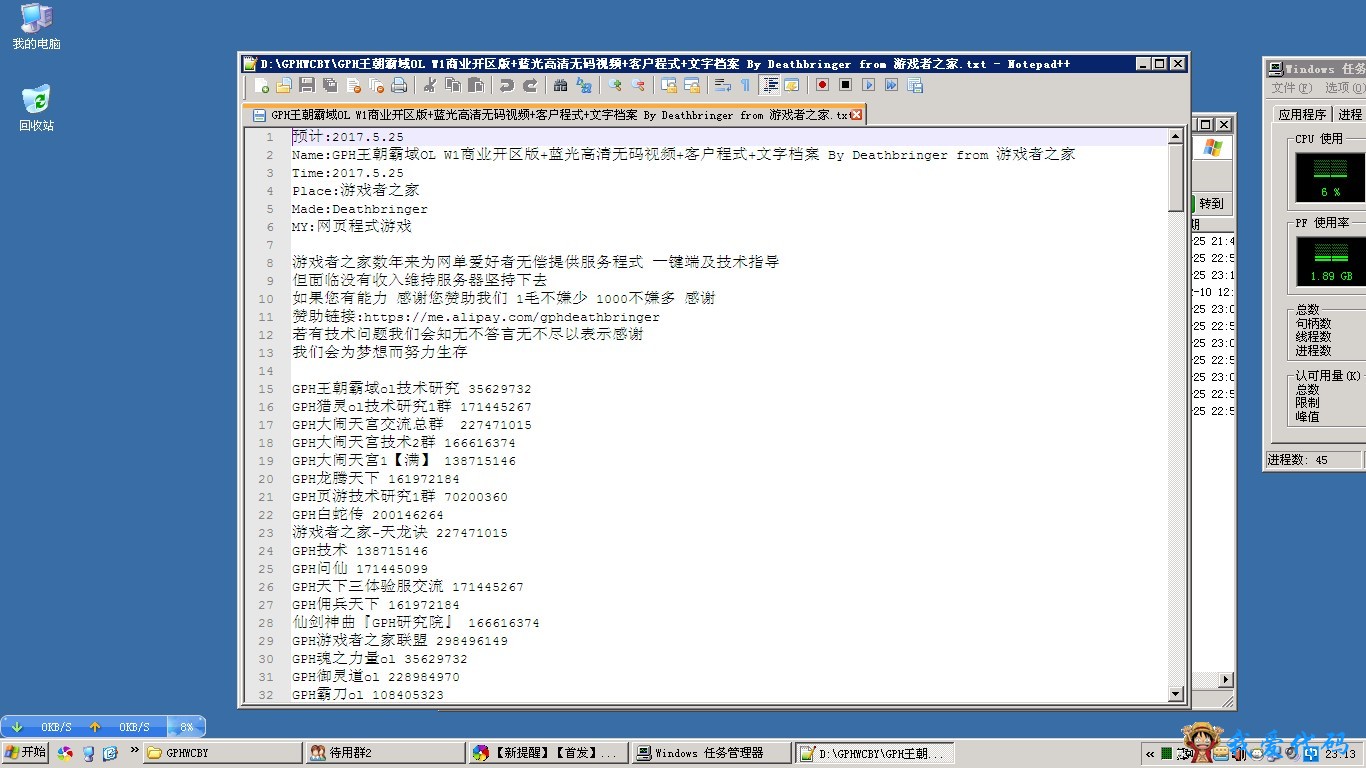Copy selection using the toolbar Copy icon
The height and width of the screenshot is (768, 1366).
(453, 86)
